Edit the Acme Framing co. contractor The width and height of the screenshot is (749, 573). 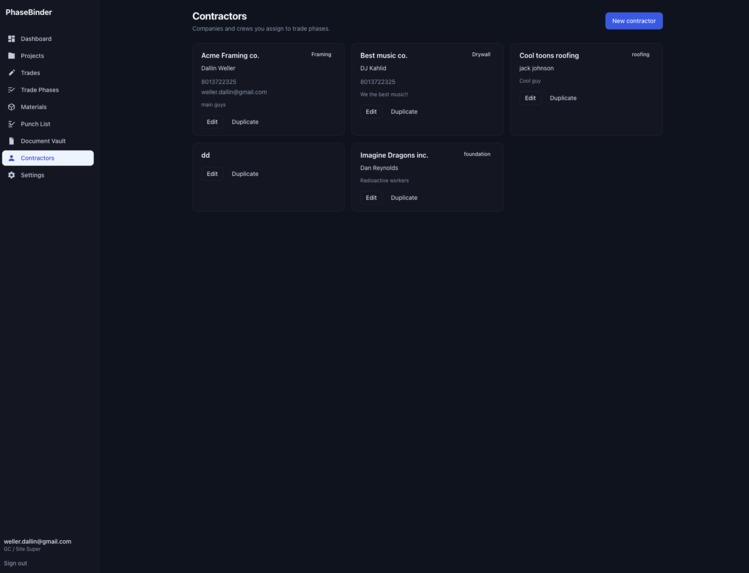click(212, 122)
